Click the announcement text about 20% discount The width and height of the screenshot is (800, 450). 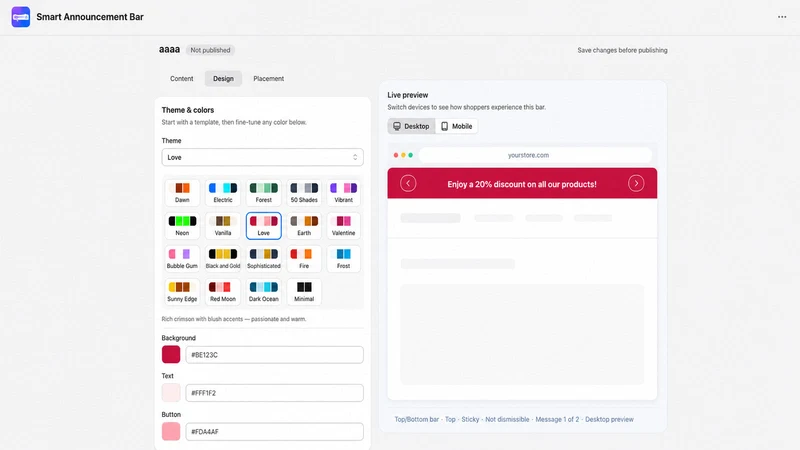522,184
